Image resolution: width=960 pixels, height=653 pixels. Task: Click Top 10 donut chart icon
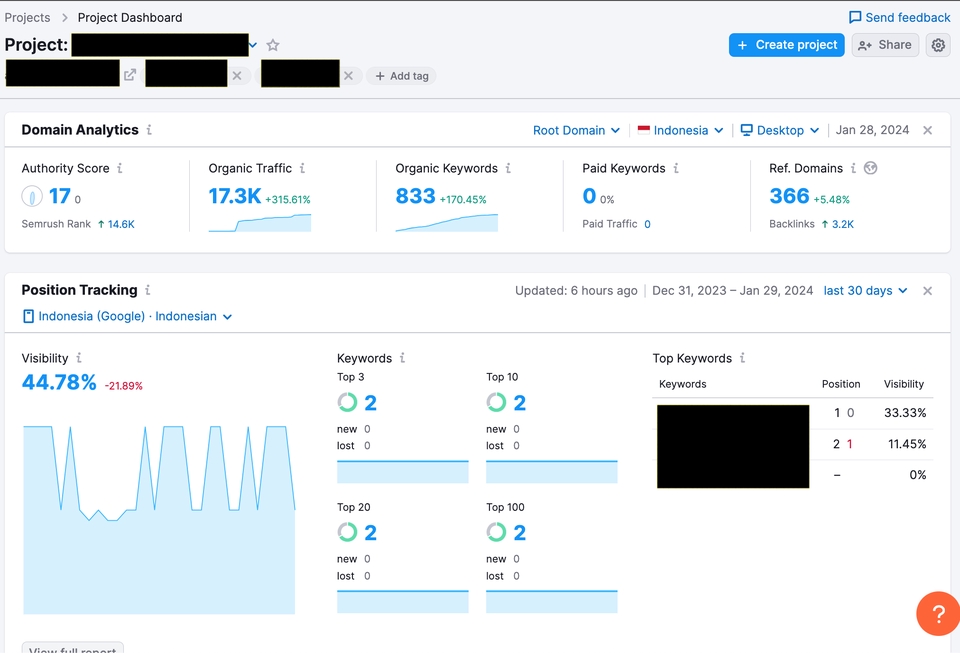pyautogui.click(x=497, y=402)
